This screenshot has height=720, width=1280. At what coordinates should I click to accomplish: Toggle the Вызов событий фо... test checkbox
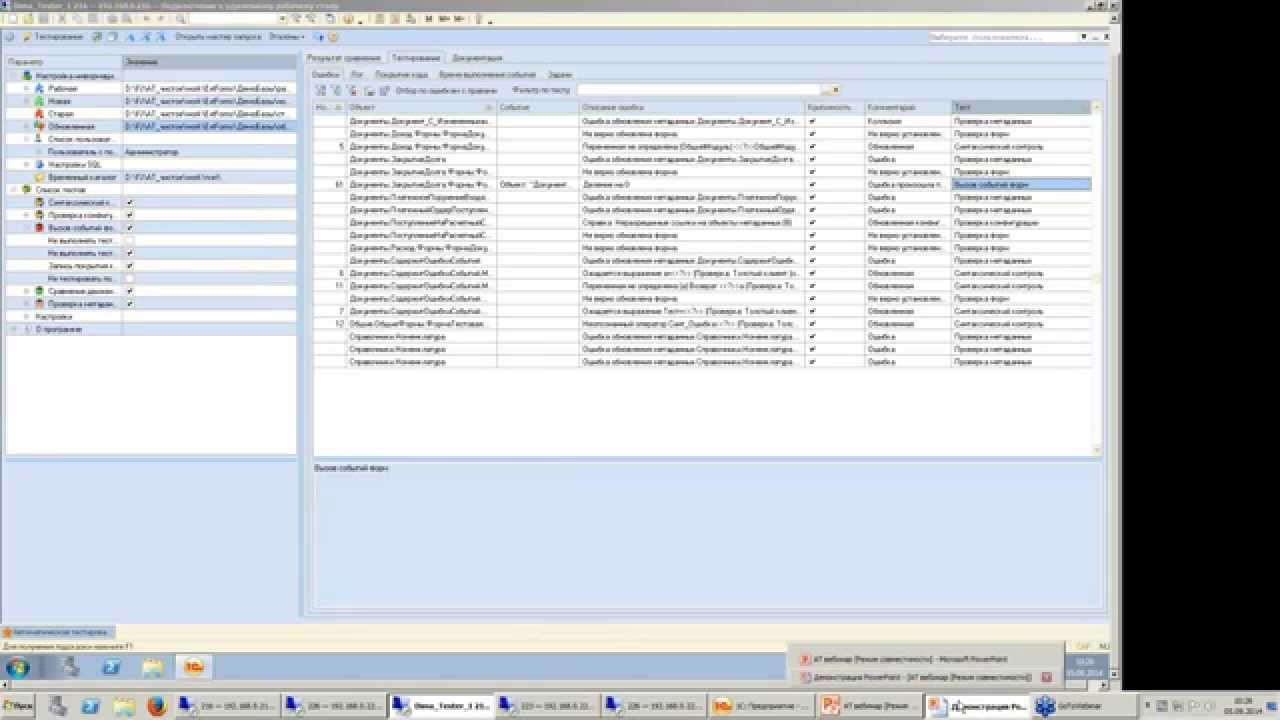[130, 228]
